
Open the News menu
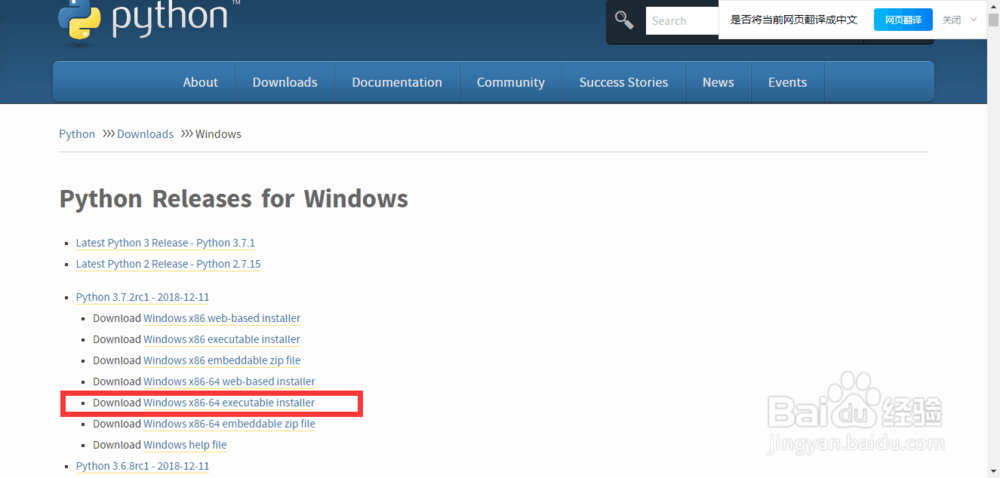(718, 82)
